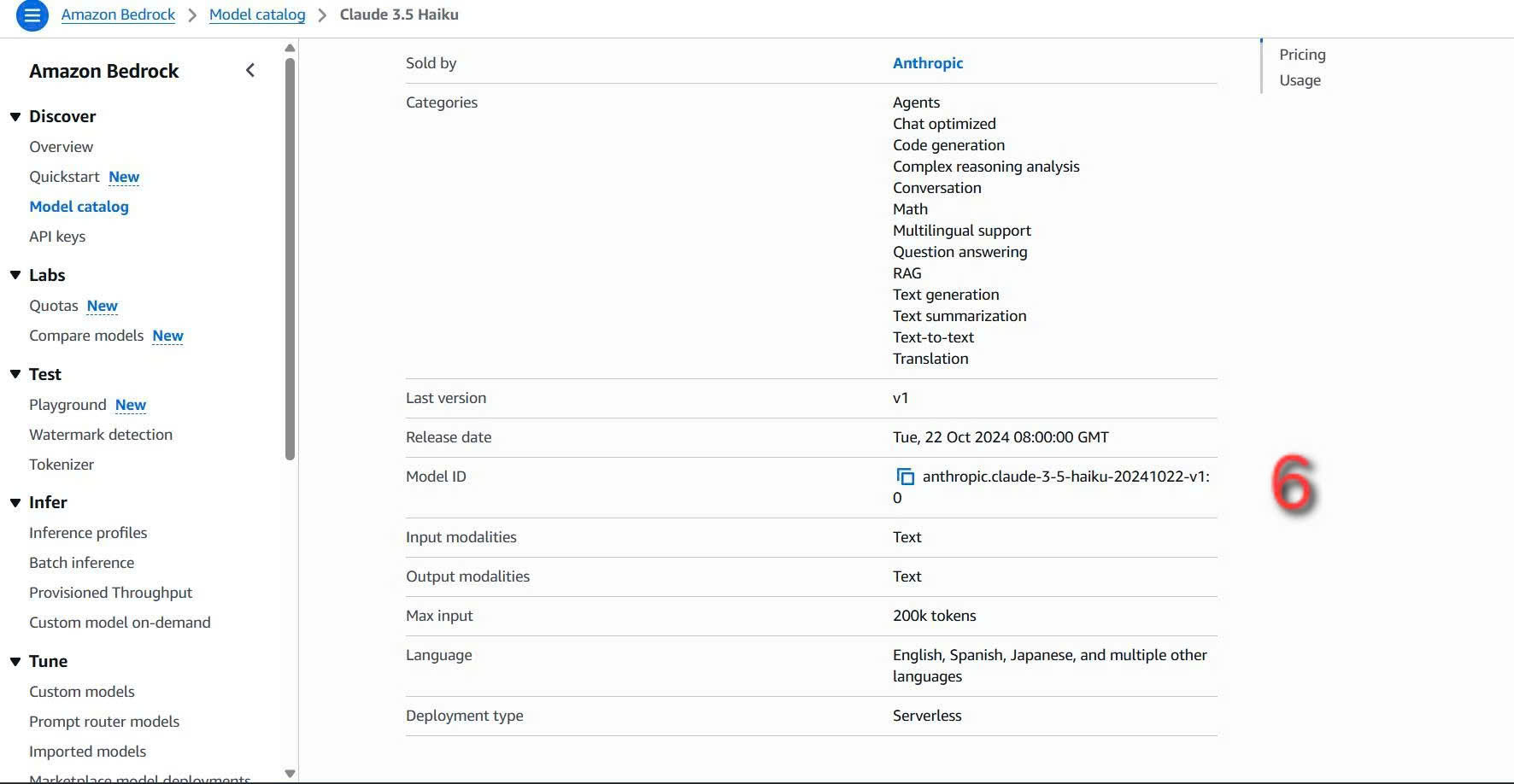Collapse the Tune section
The width and height of the screenshot is (1514, 784).
pyautogui.click(x=15, y=662)
